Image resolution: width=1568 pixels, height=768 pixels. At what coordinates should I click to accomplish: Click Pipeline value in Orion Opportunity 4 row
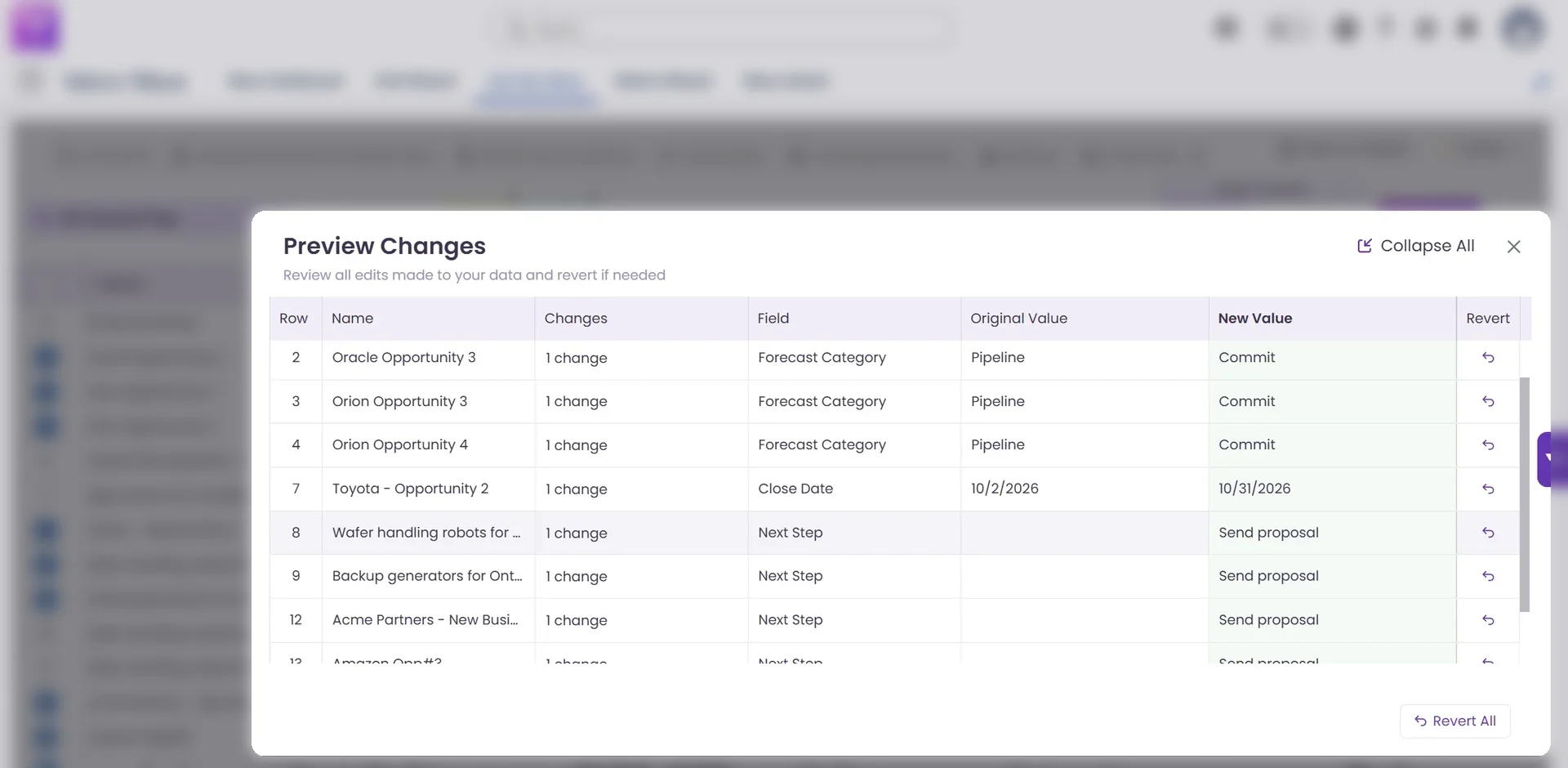click(x=1085, y=445)
